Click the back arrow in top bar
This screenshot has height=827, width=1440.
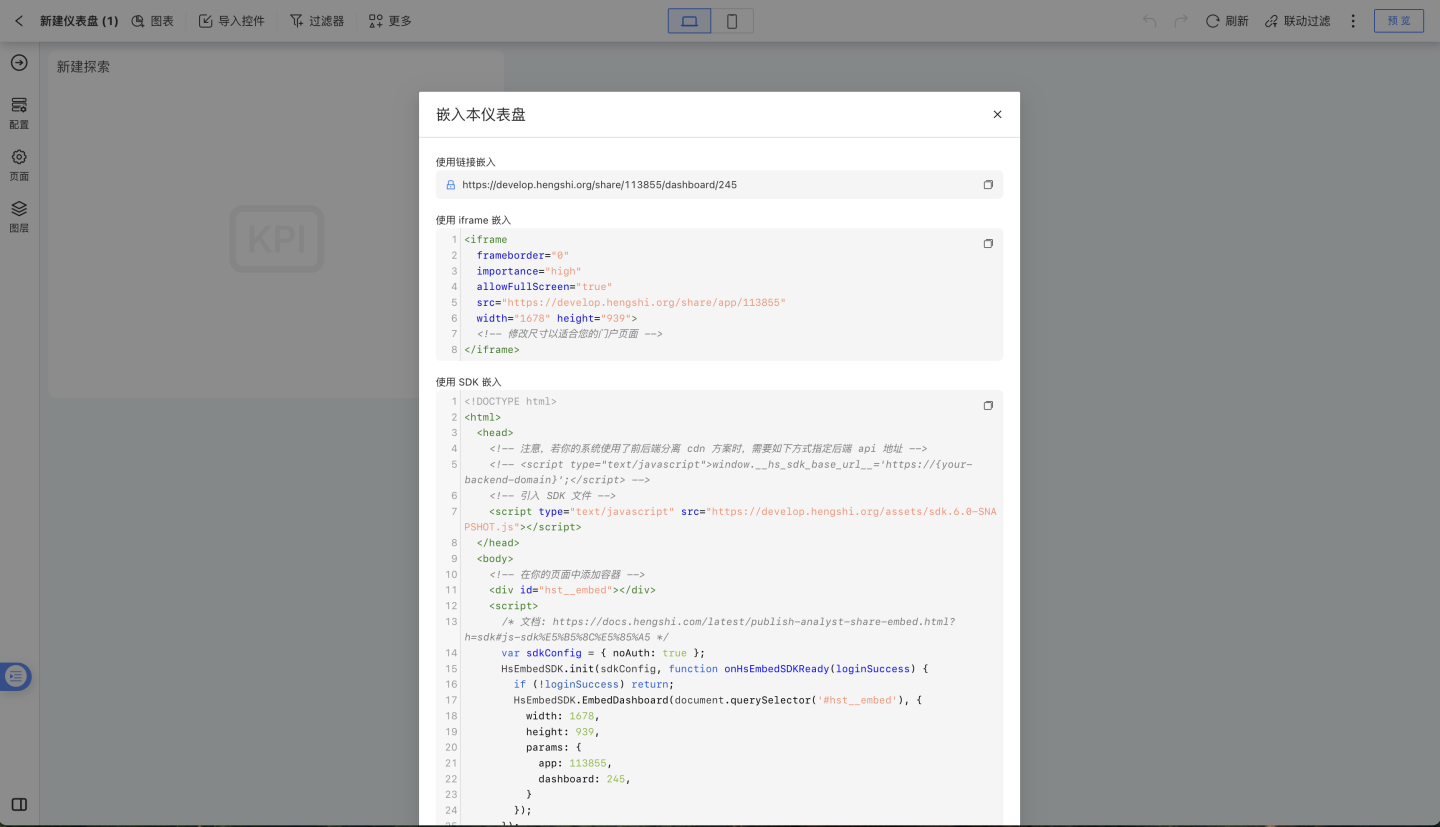pos(19,21)
